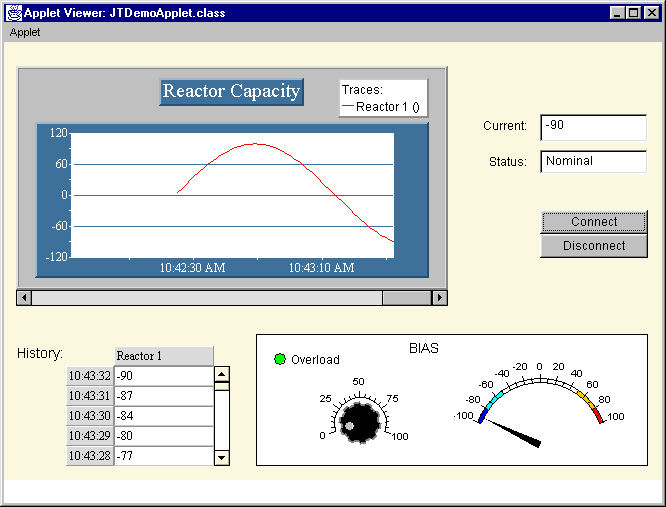Click the chart scrollbar left arrow
Viewport: 666px width, 507px height.
coord(24,298)
